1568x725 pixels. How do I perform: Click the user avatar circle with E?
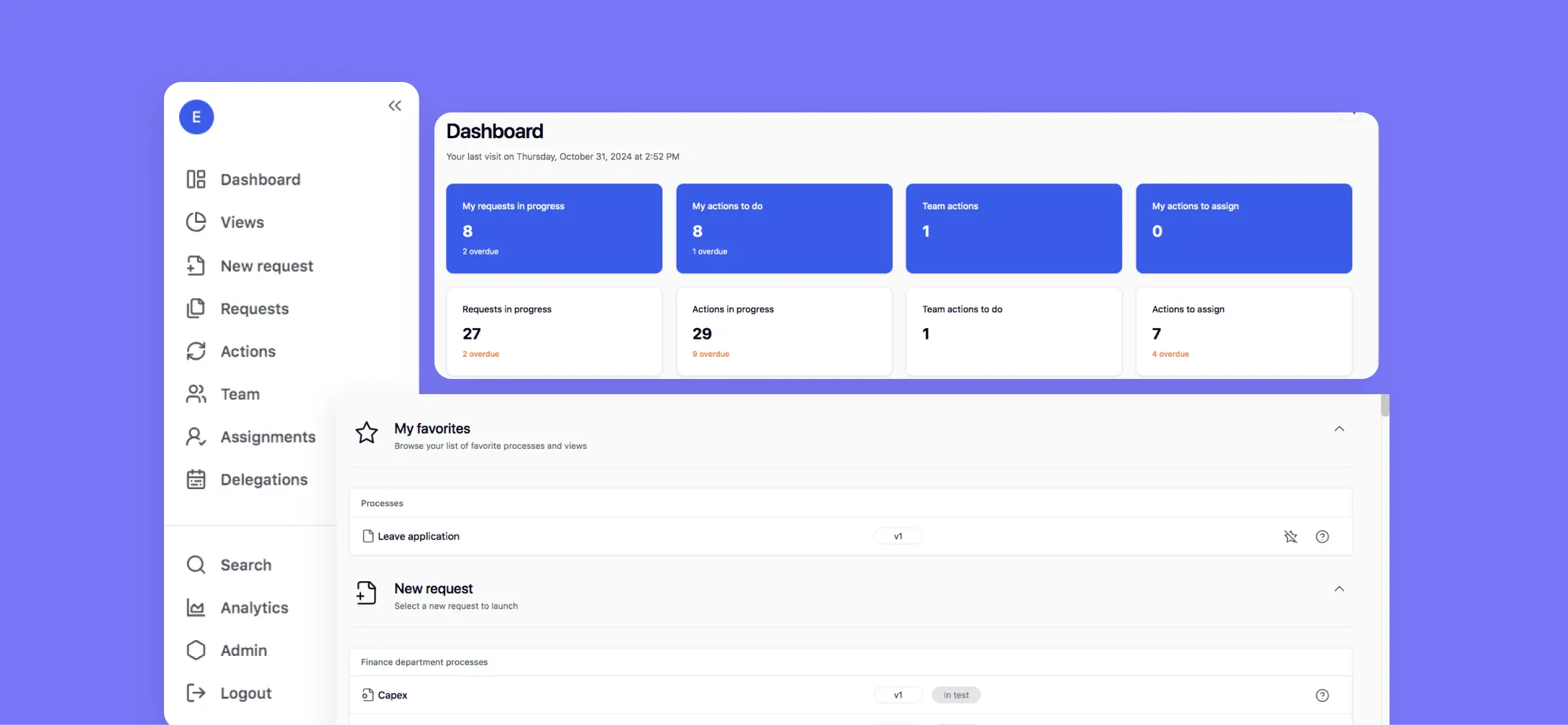click(196, 117)
